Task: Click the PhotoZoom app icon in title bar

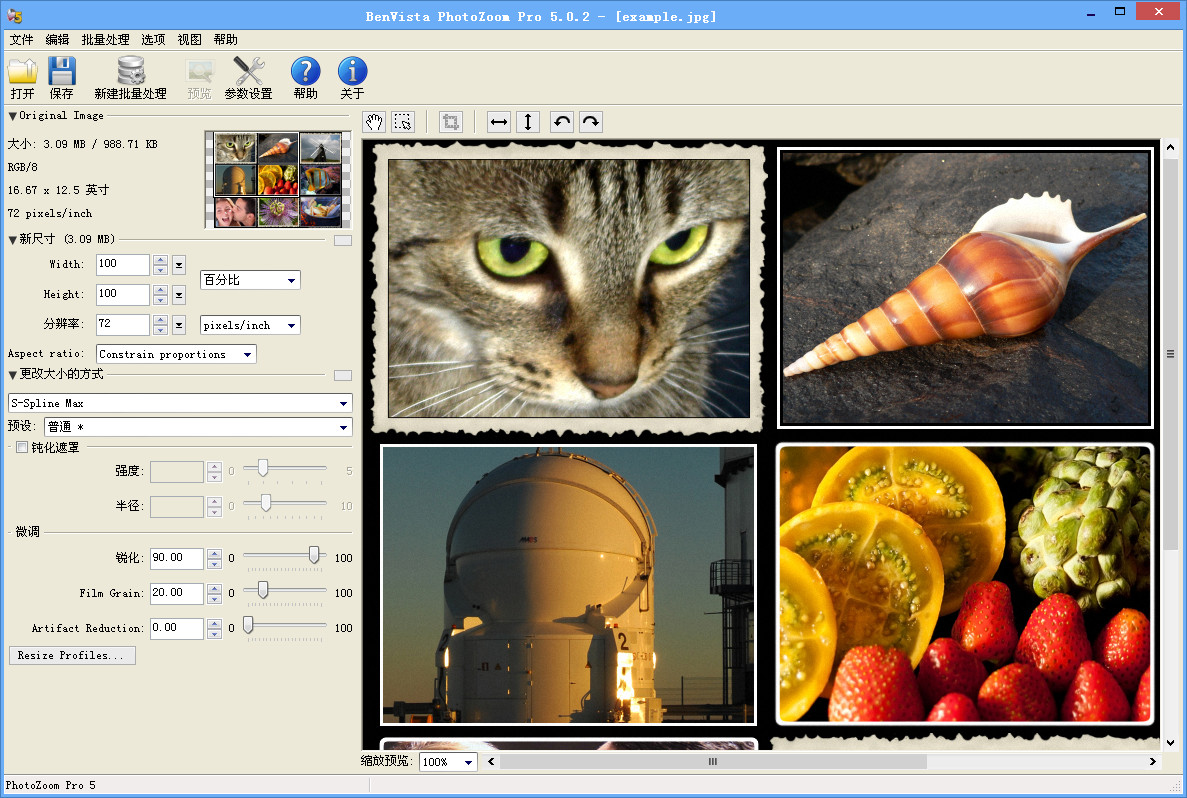Action: [15, 16]
